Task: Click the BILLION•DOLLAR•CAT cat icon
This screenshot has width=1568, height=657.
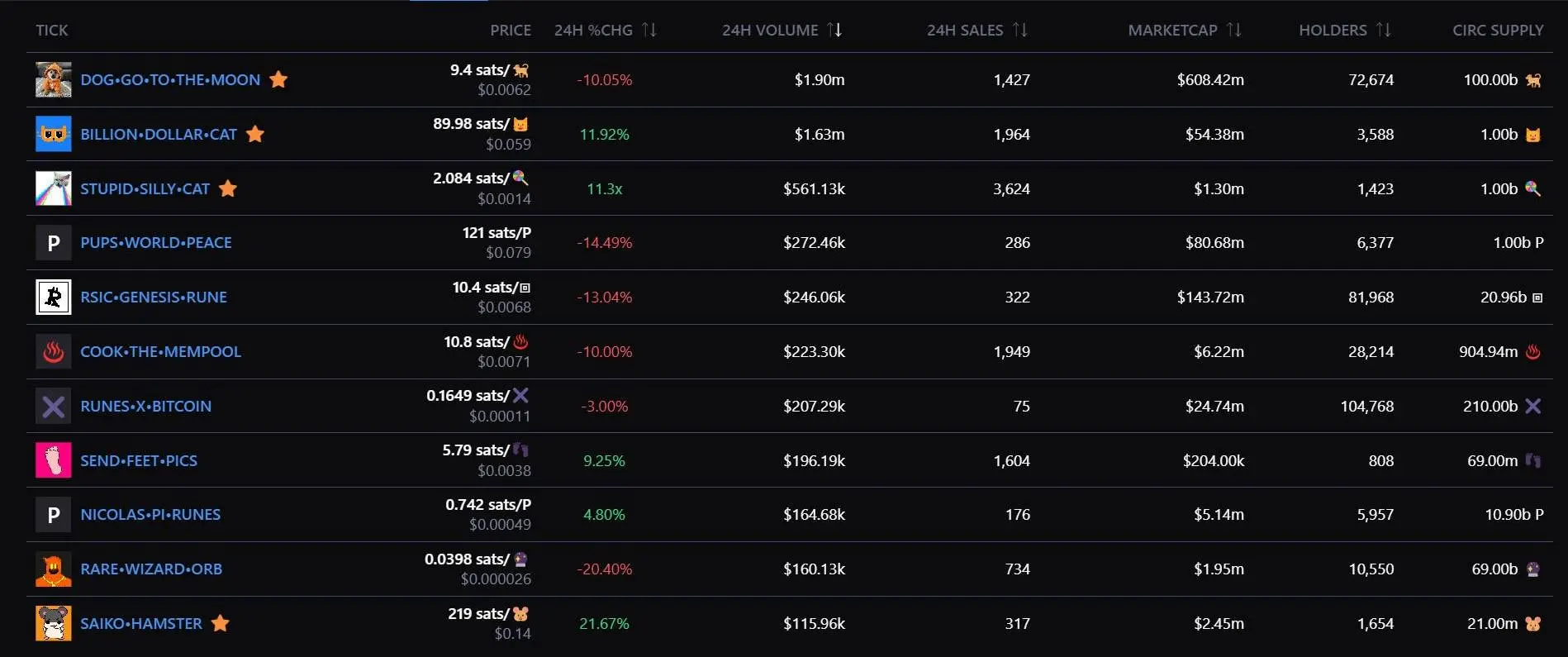Action: pos(54,134)
